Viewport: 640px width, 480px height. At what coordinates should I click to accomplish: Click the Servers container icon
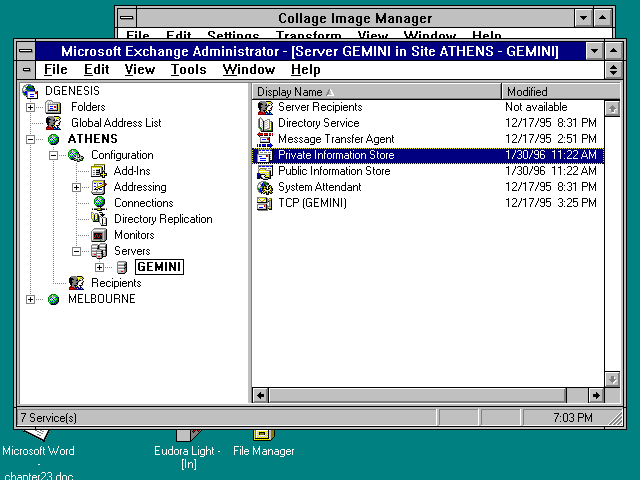point(99,251)
